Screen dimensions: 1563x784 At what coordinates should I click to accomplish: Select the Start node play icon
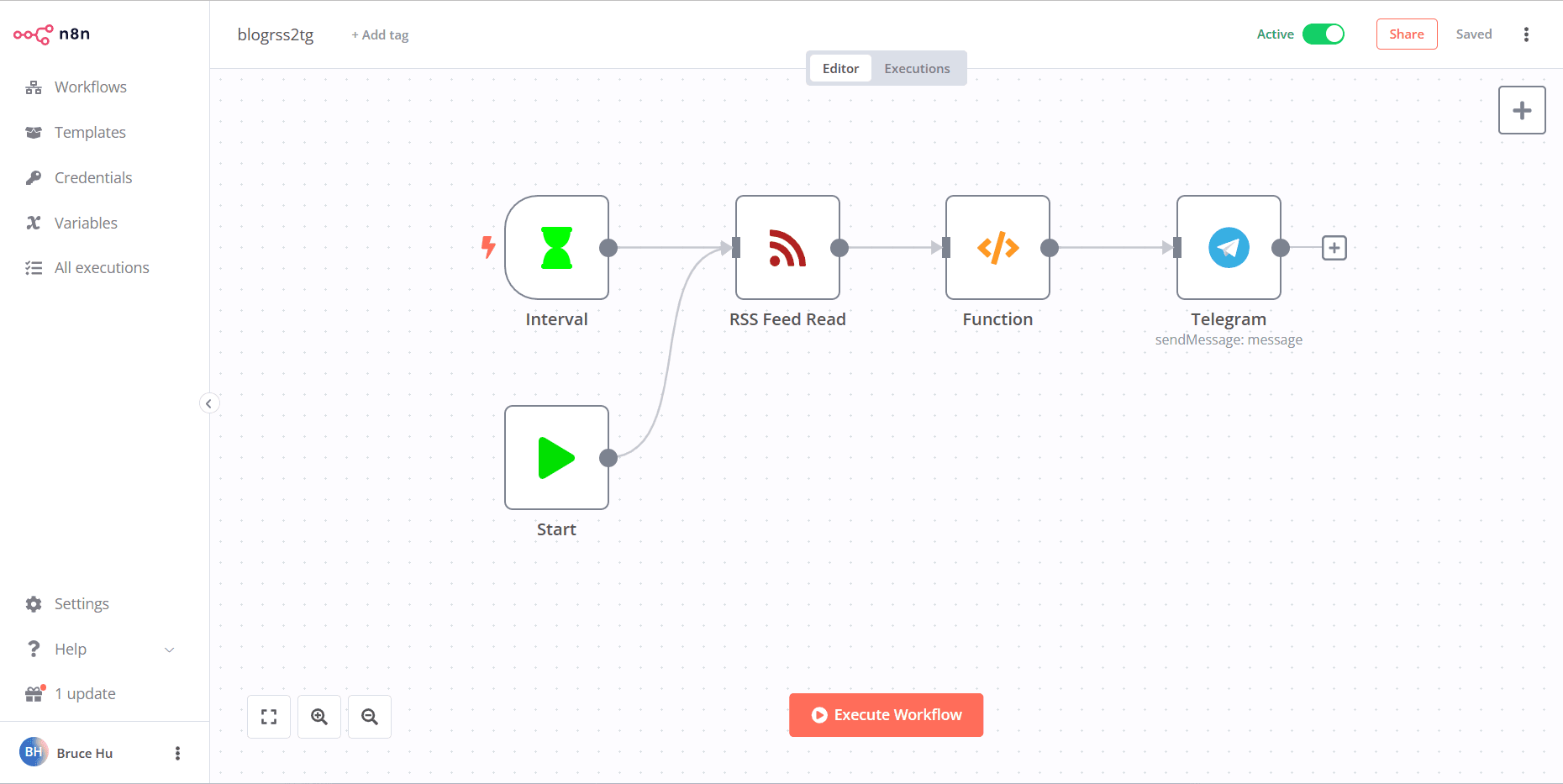[x=556, y=458]
